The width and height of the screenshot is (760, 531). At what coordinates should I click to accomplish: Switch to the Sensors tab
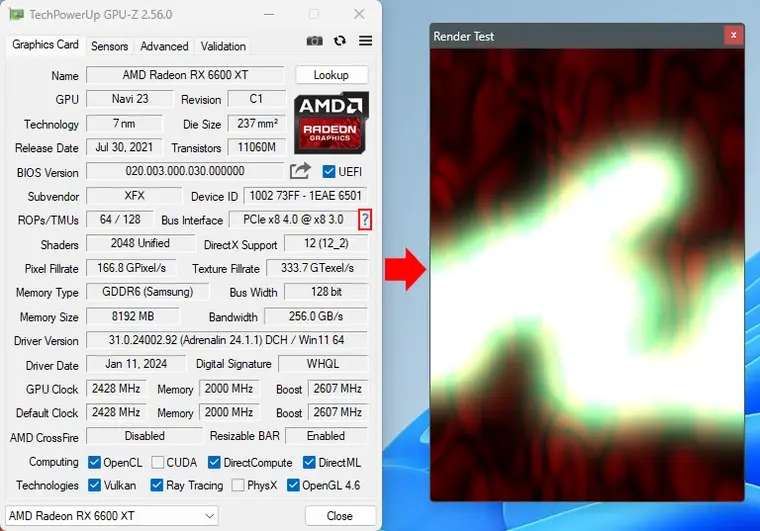click(x=110, y=47)
